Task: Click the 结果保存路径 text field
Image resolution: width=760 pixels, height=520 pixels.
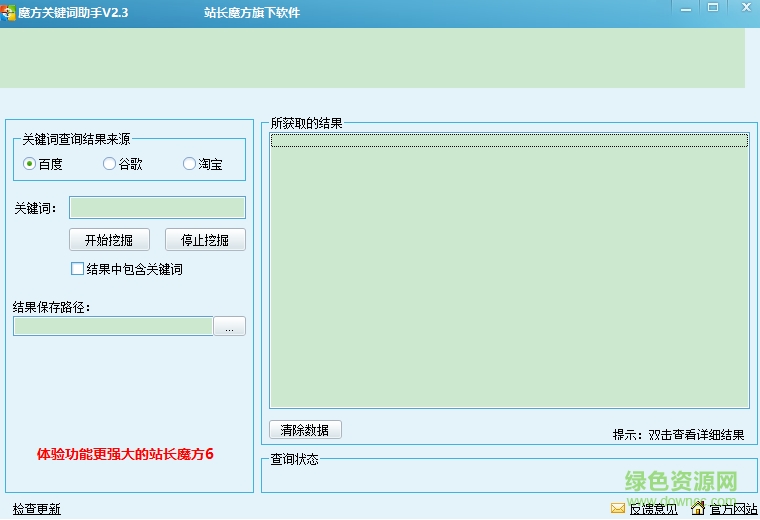Action: click(x=113, y=327)
